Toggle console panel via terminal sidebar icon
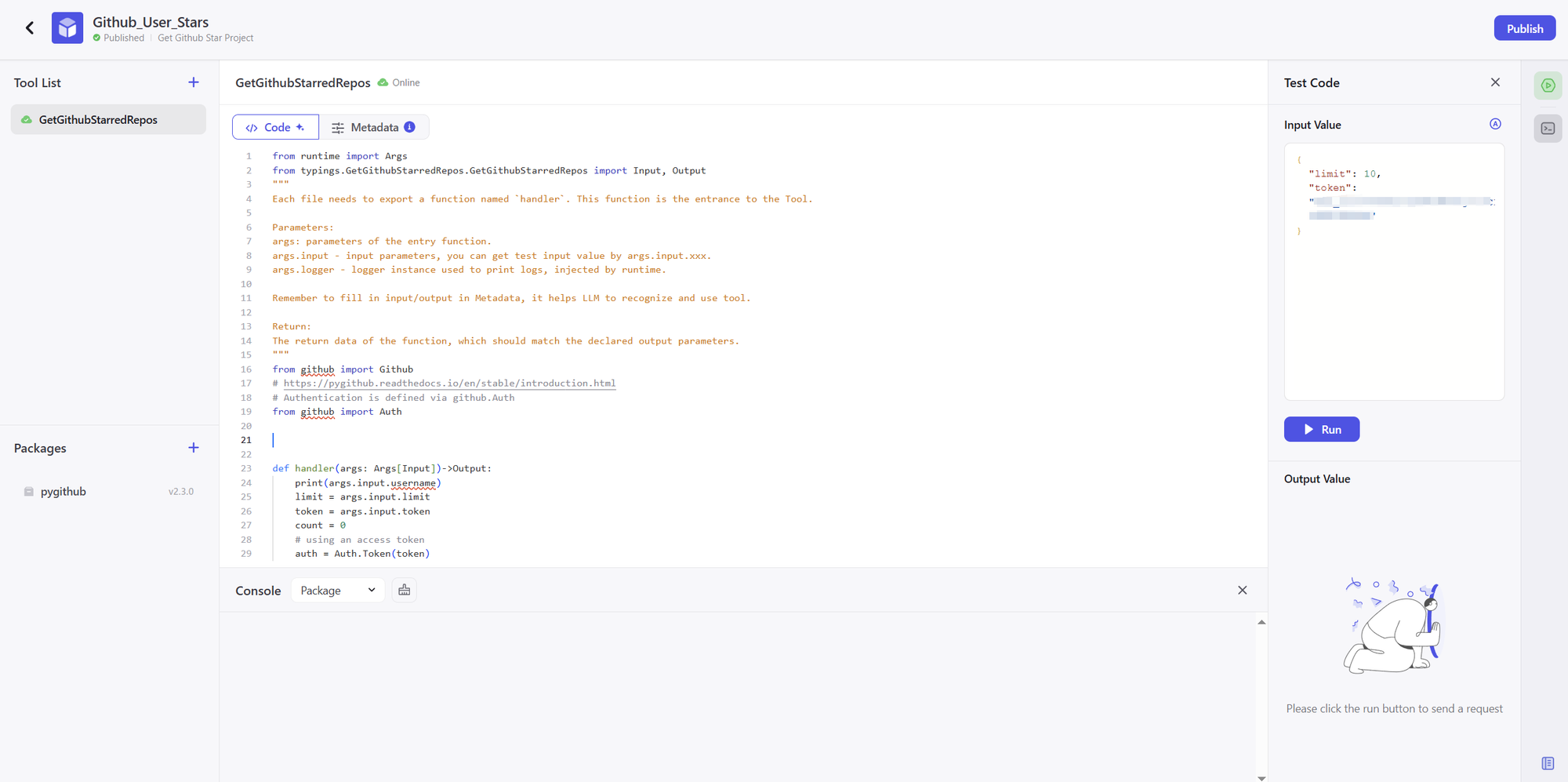This screenshot has width=1568, height=782. point(1548,129)
